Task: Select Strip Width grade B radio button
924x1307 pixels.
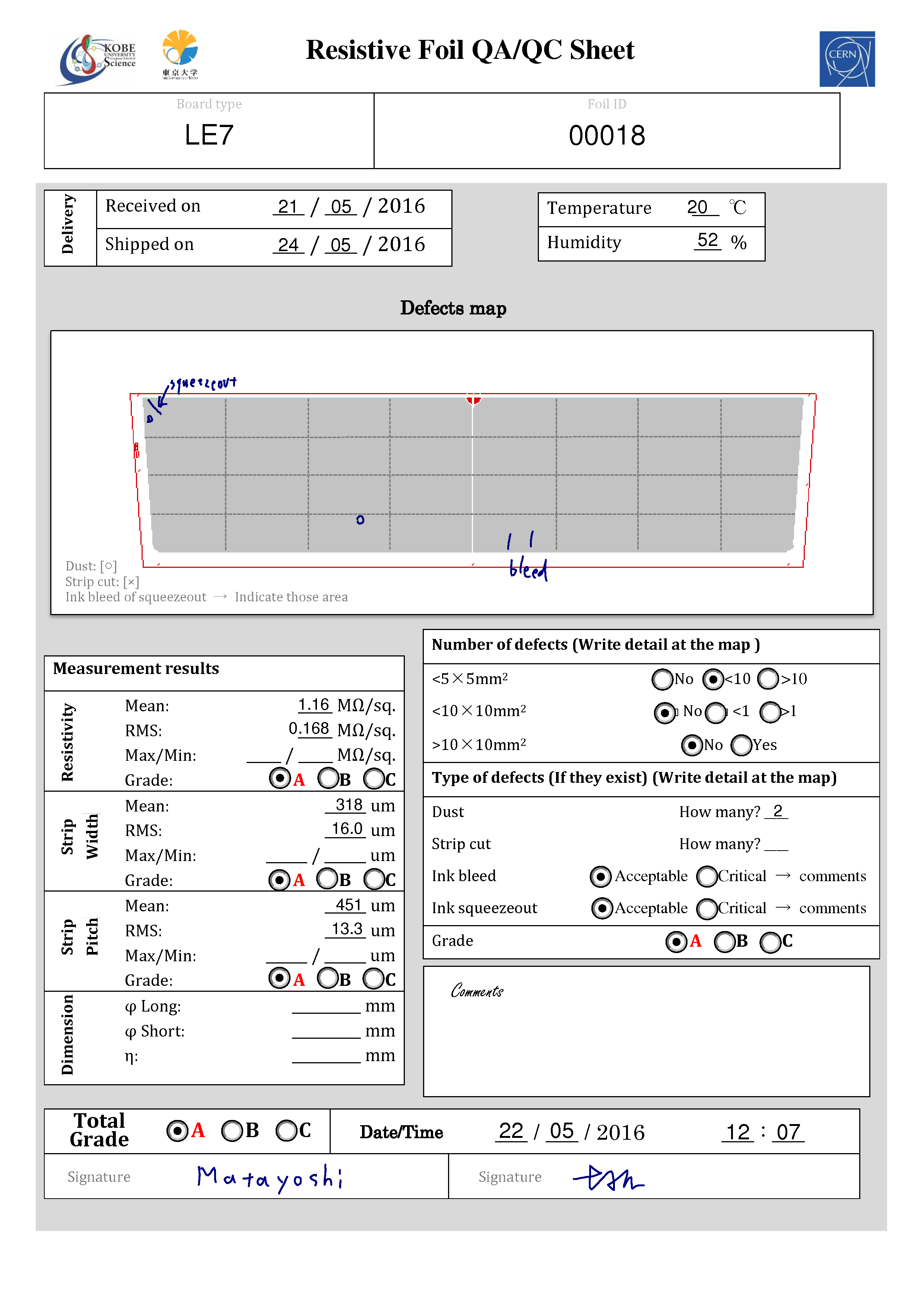Action: [328, 879]
